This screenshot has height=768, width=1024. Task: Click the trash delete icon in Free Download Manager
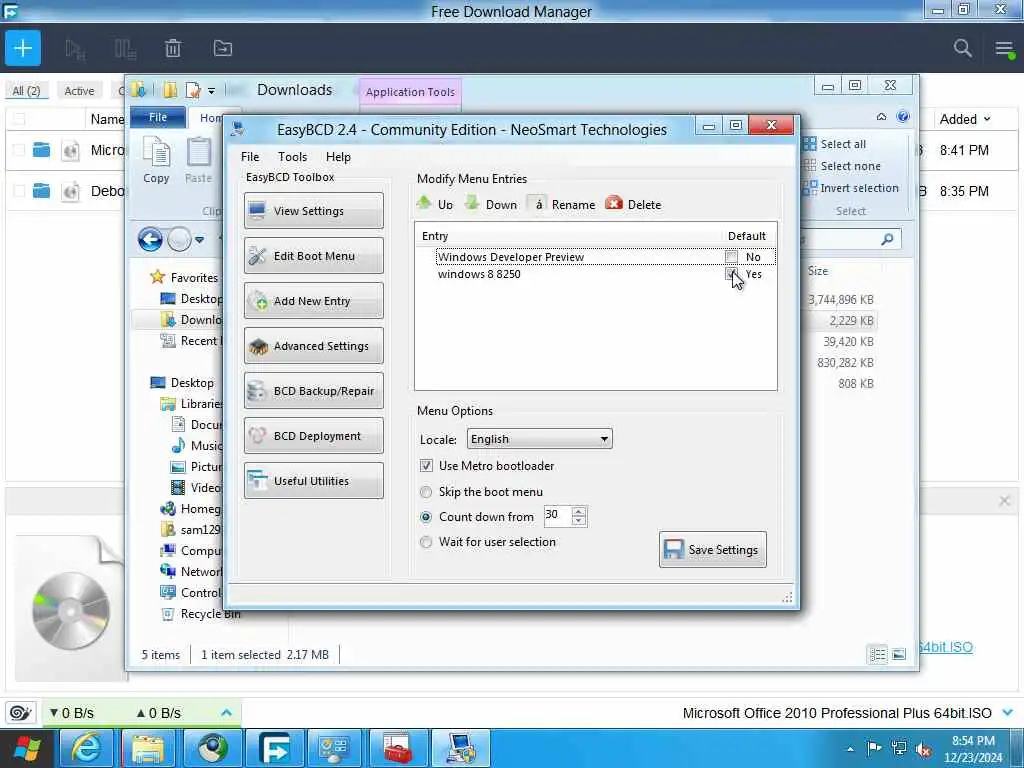click(x=172, y=48)
